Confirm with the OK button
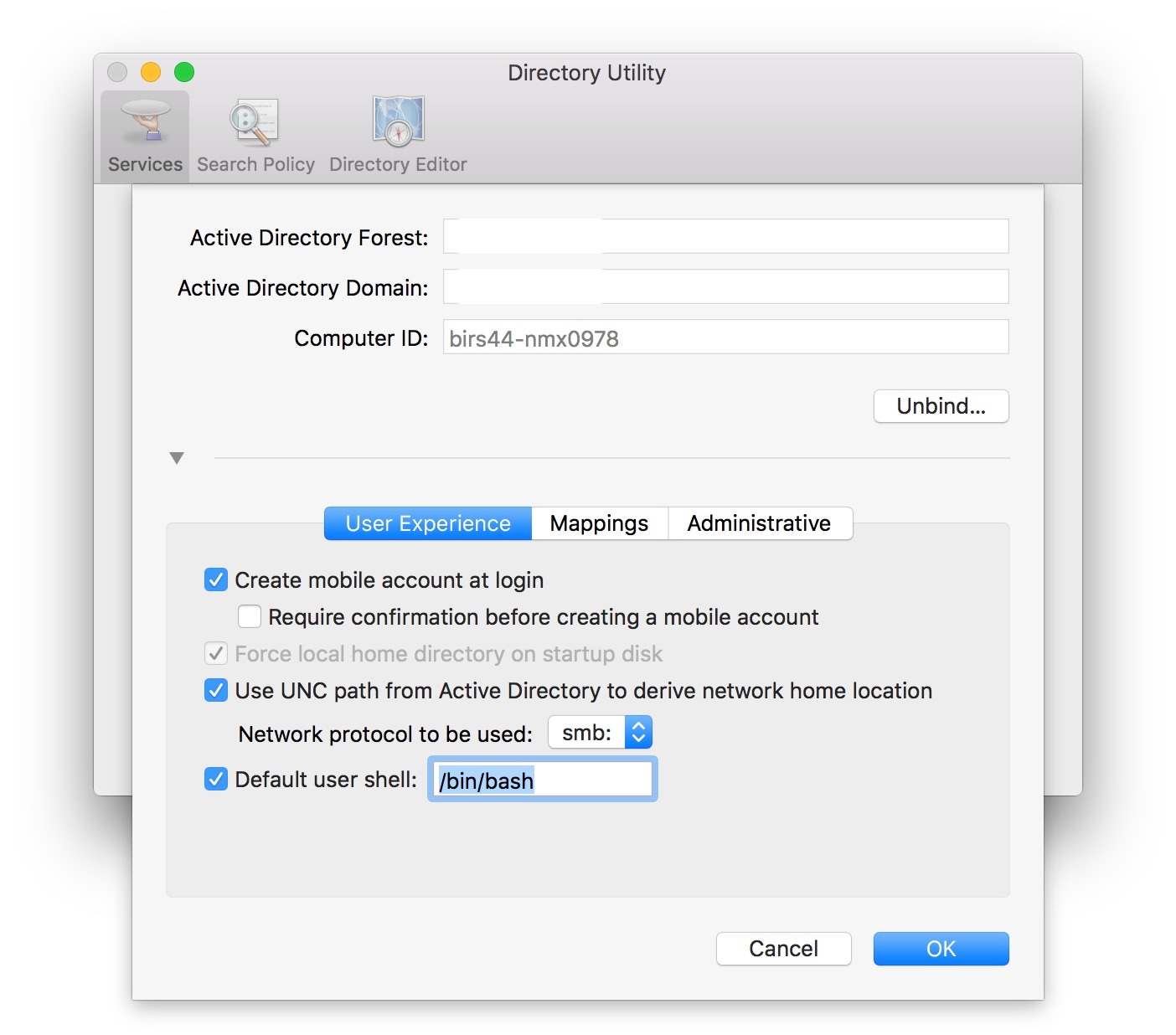Image resolution: width=1176 pixels, height=1035 pixels. (941, 949)
